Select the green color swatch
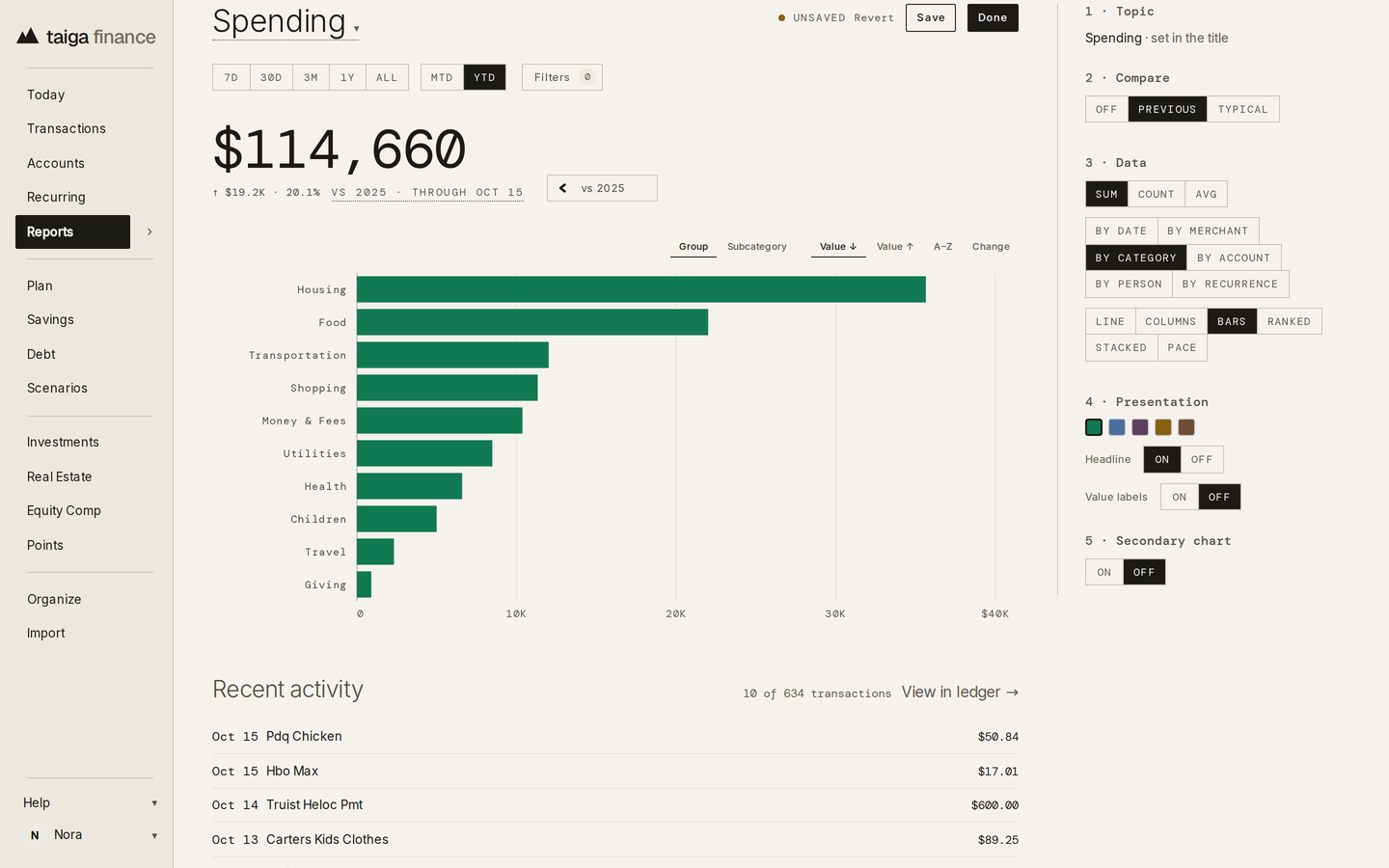This screenshot has width=1389, height=868. (x=1094, y=427)
